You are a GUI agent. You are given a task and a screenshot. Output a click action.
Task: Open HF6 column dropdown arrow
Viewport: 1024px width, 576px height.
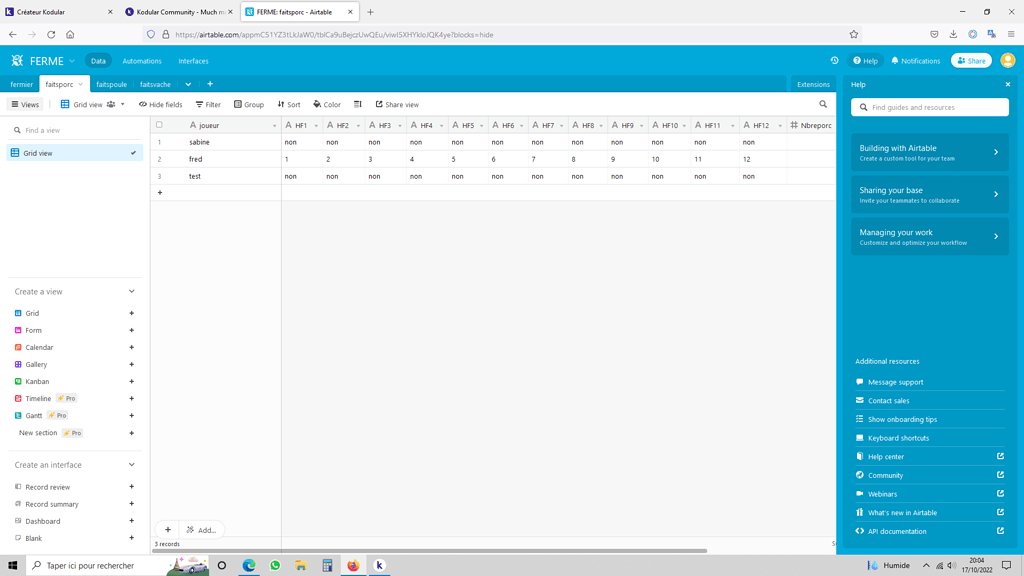(521, 125)
